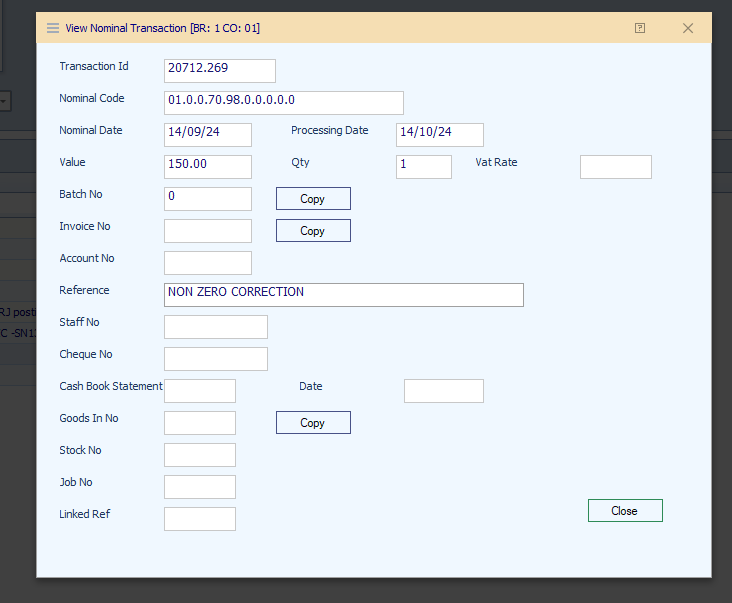This screenshot has height=603, width=732.
Task: Click the Cash Book Statement label
Action: tap(111, 386)
